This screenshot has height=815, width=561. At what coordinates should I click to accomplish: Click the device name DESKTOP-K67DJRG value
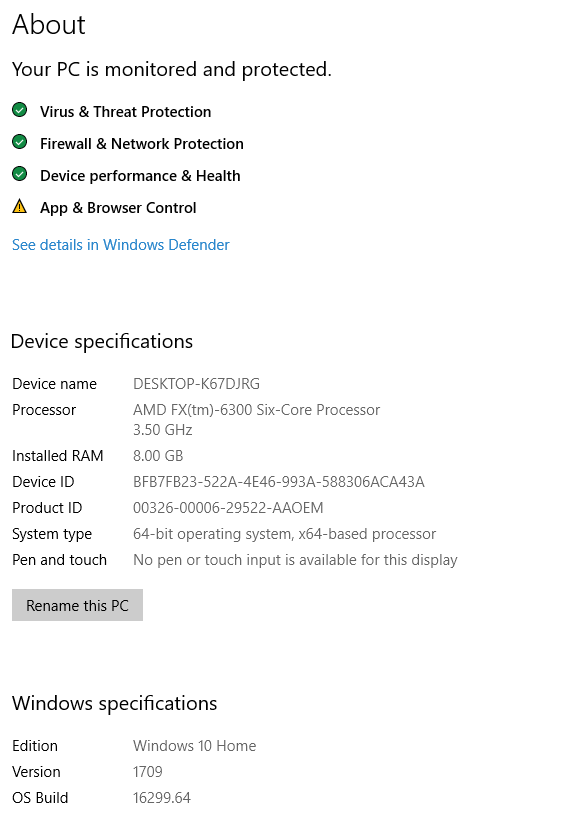click(x=197, y=384)
